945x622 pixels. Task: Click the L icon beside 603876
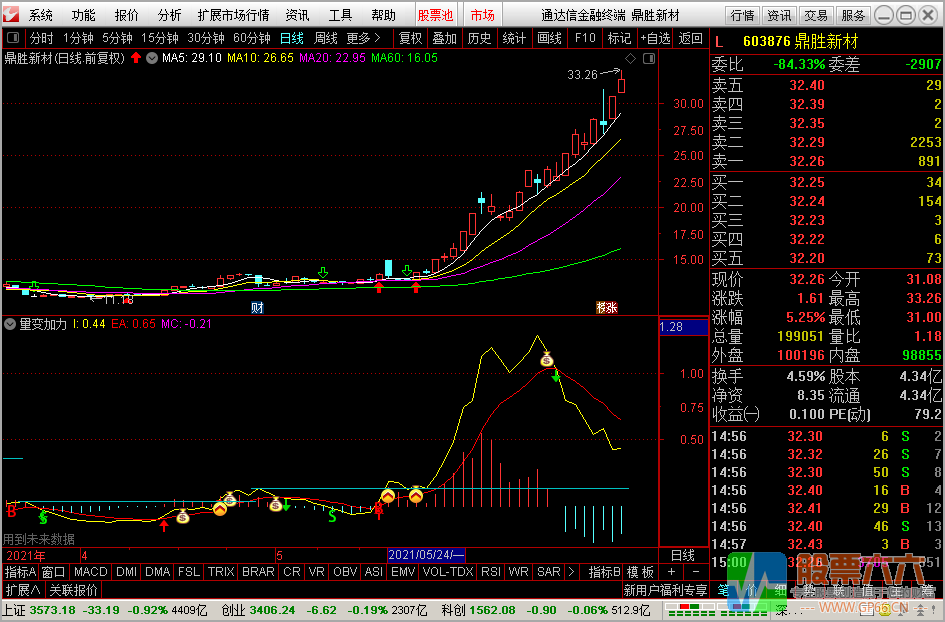pos(719,42)
